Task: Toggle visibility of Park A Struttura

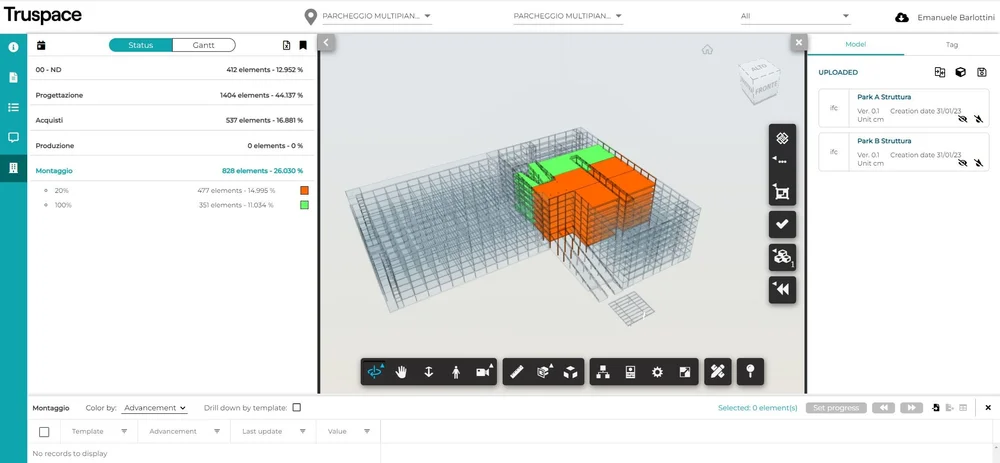Action: point(962,119)
